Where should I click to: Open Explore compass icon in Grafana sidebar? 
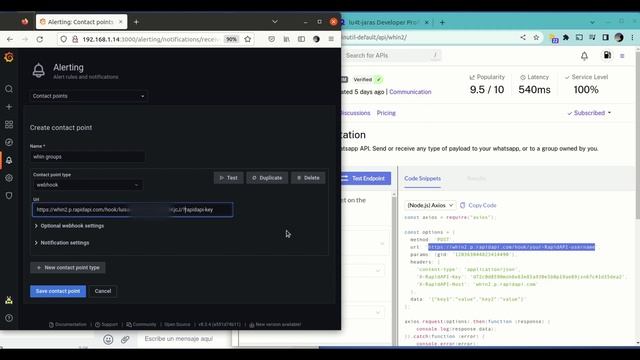click(9, 142)
